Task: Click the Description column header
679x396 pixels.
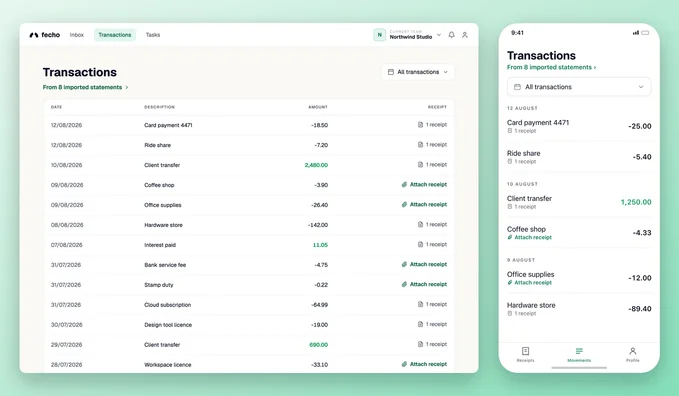Action: [159, 107]
